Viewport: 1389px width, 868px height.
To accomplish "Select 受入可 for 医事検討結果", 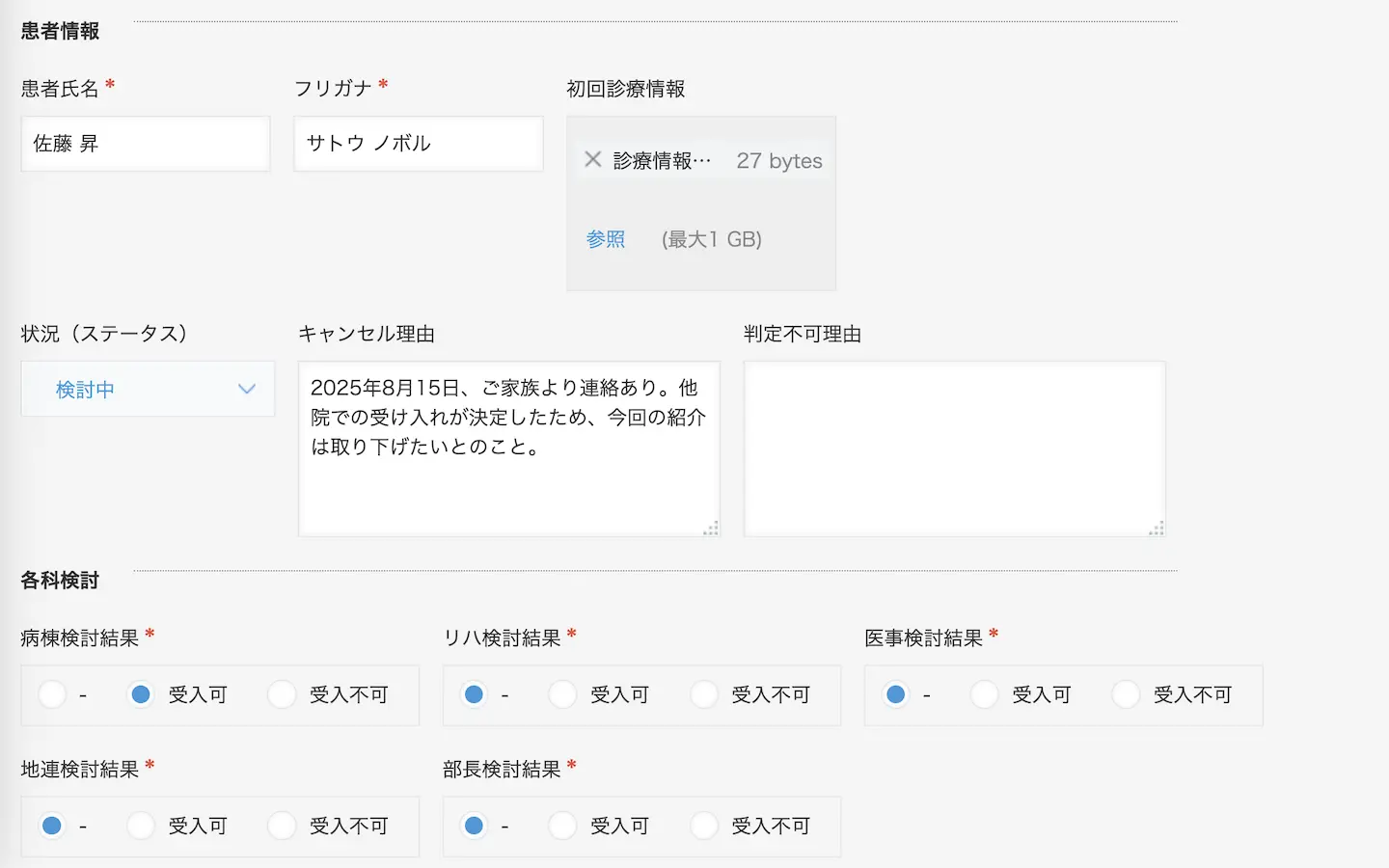I will point(985,694).
